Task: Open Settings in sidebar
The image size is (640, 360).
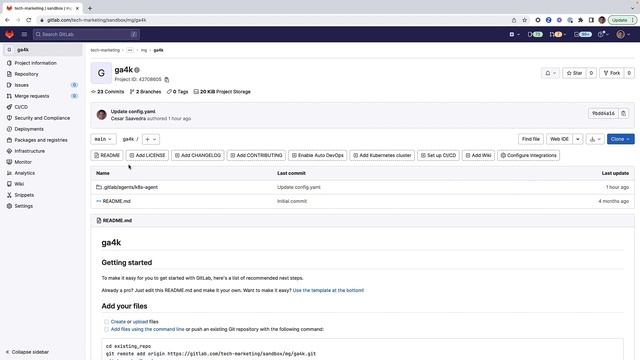Action: (x=24, y=207)
